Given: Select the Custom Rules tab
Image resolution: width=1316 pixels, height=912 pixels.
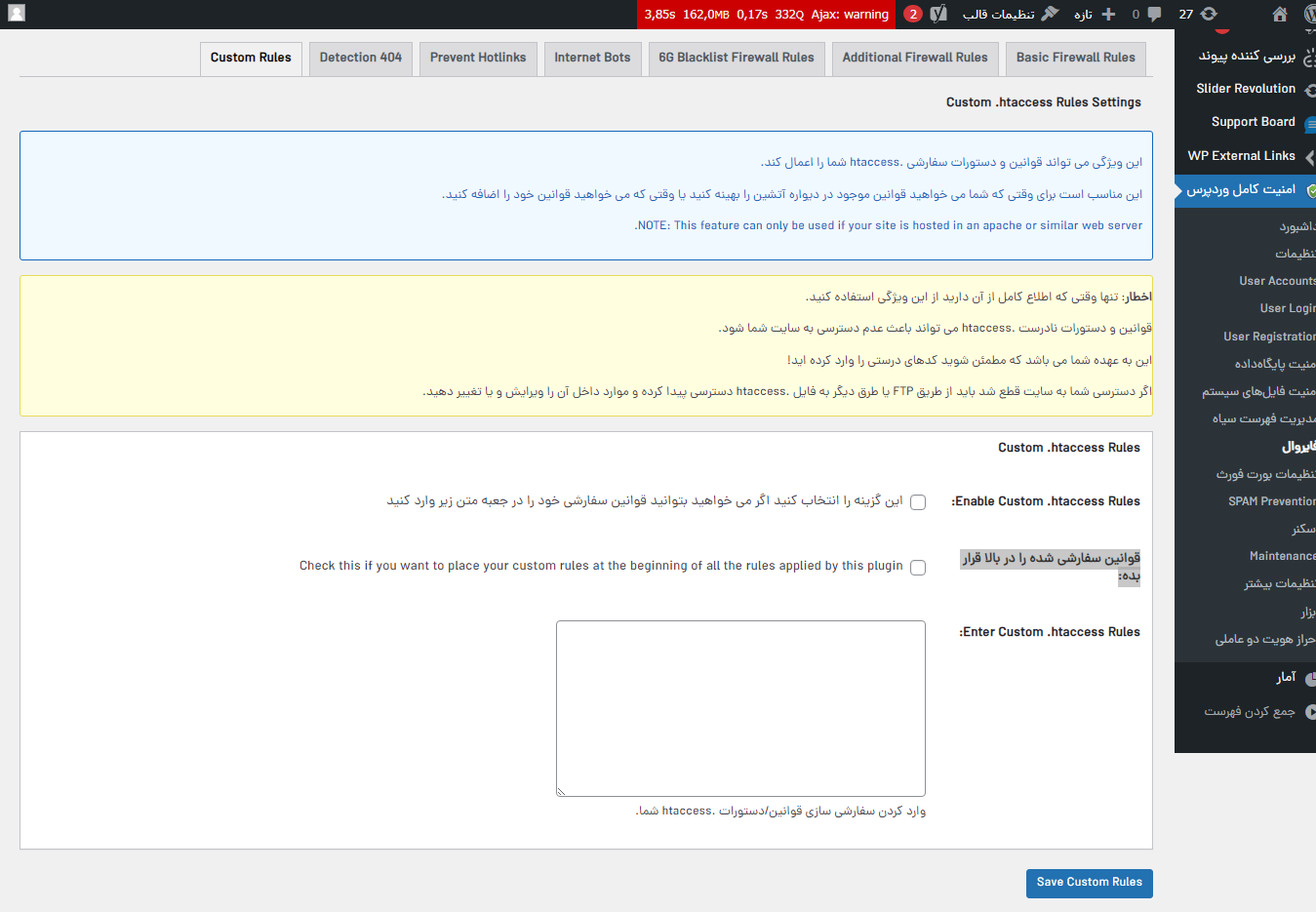Looking at the screenshot, I should pos(251,58).
